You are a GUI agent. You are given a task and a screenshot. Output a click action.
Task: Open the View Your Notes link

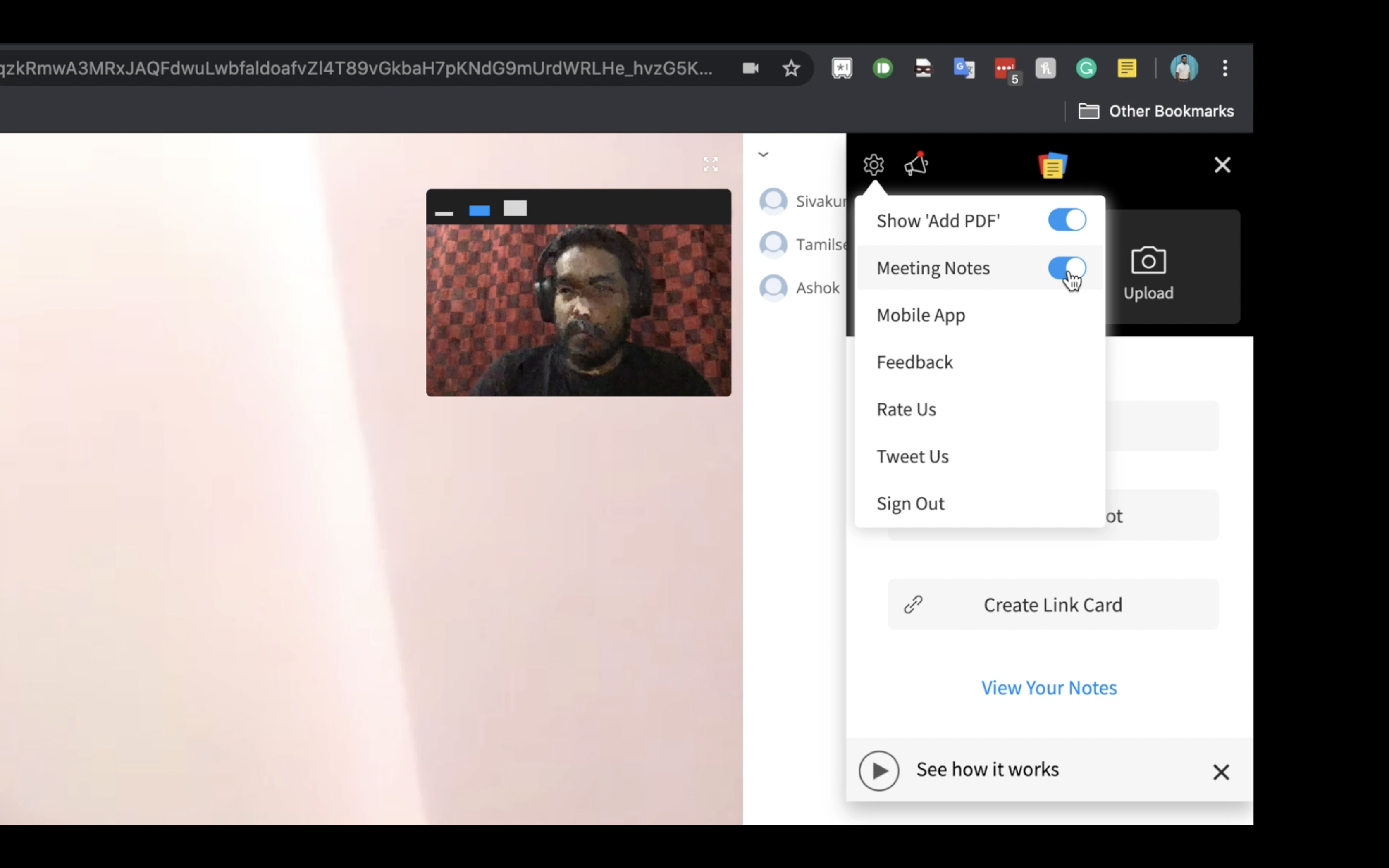pos(1049,688)
